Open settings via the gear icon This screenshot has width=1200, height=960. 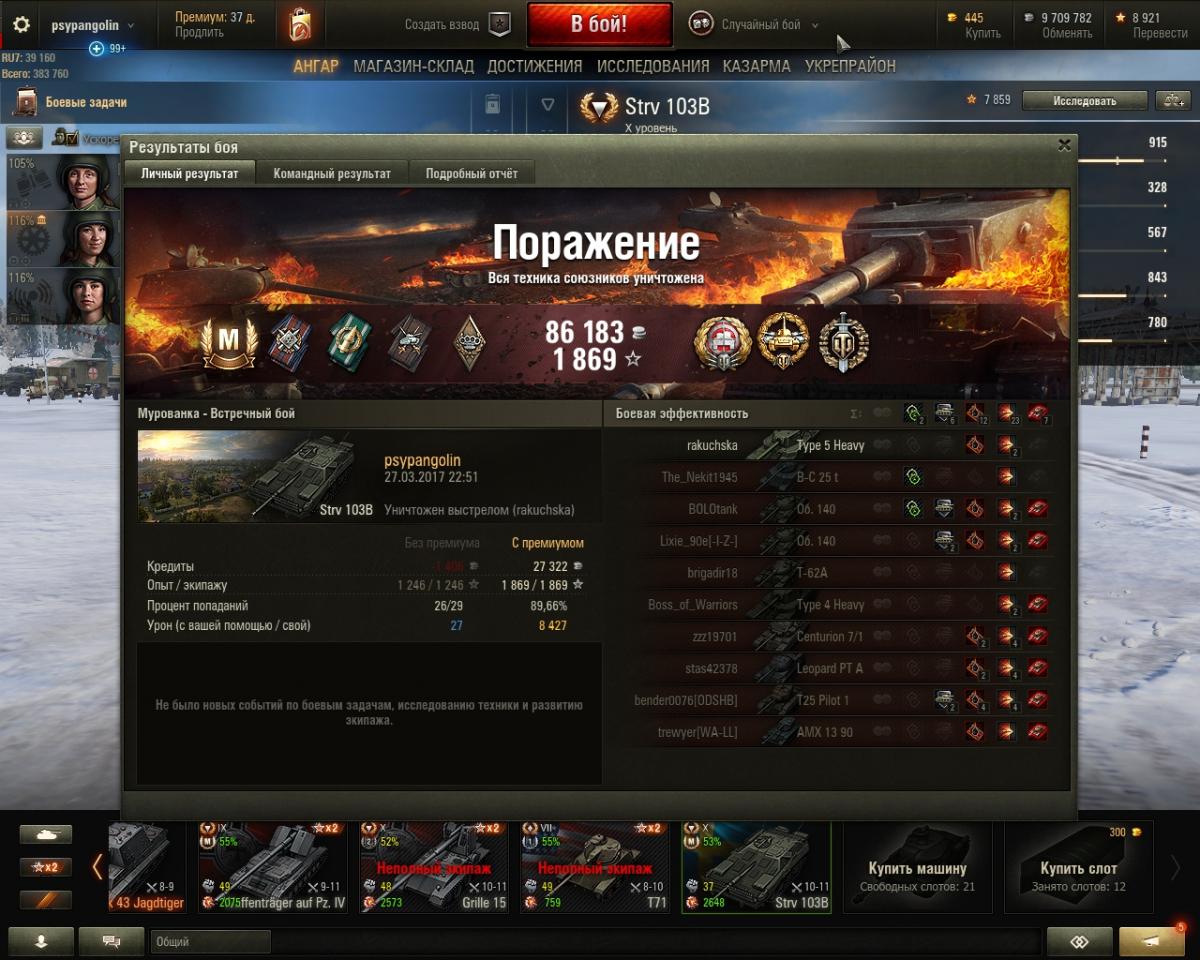click(21, 25)
